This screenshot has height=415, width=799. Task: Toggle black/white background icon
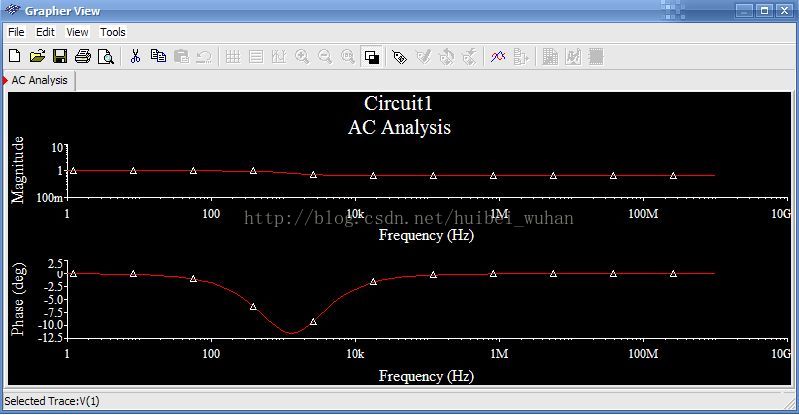coord(371,57)
